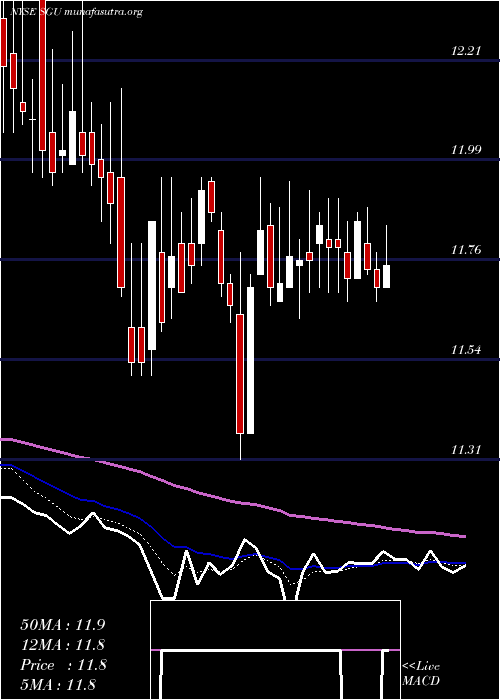This screenshot has width=500, height=700.
Task: Click the <<Live MACD label
Action: pyautogui.click(x=421, y=674)
